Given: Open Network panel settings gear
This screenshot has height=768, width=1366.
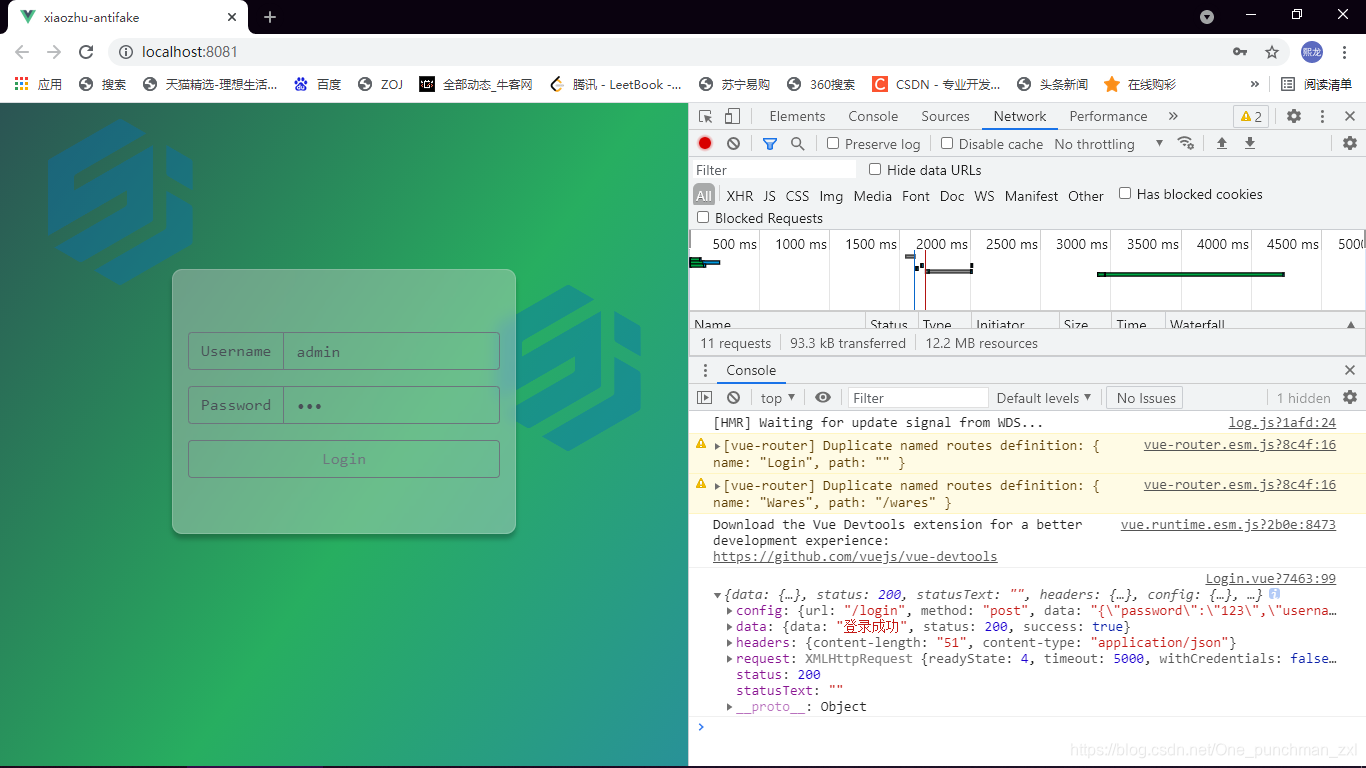Looking at the screenshot, I should 1350,143.
